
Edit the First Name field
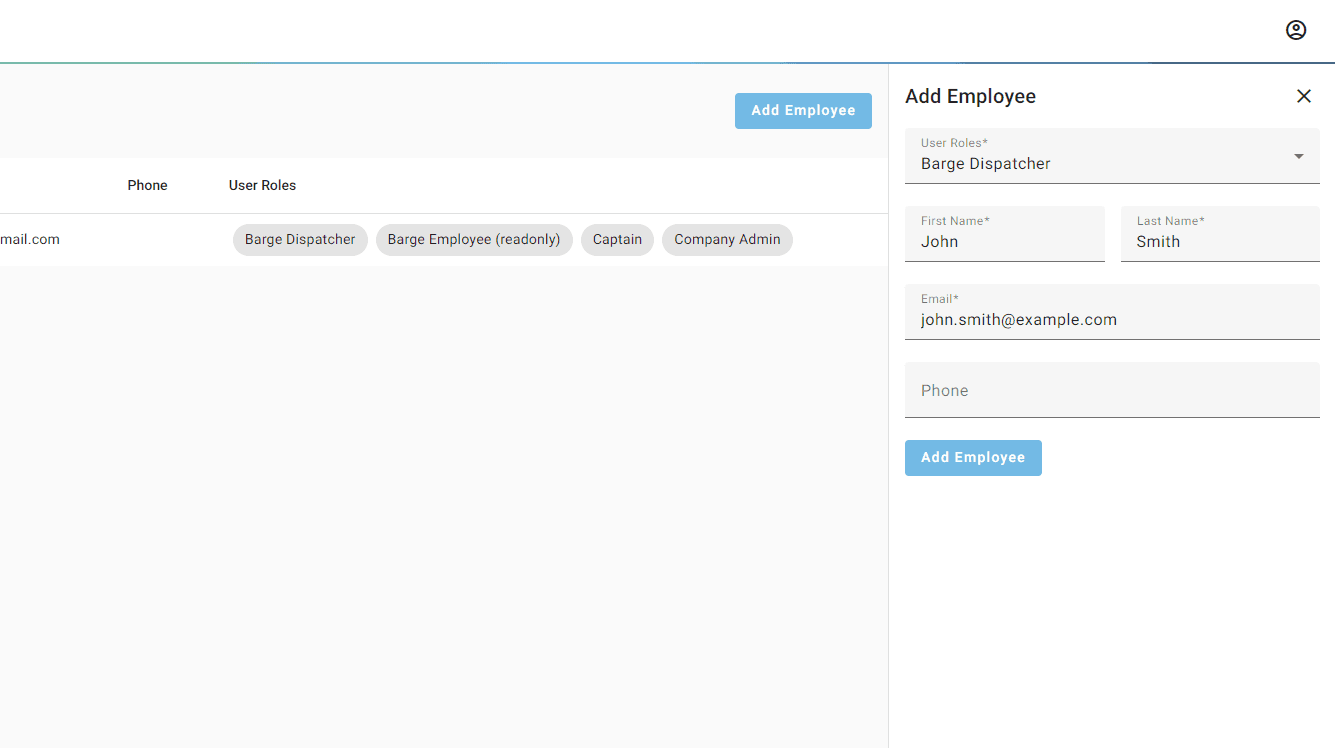click(x=1005, y=234)
